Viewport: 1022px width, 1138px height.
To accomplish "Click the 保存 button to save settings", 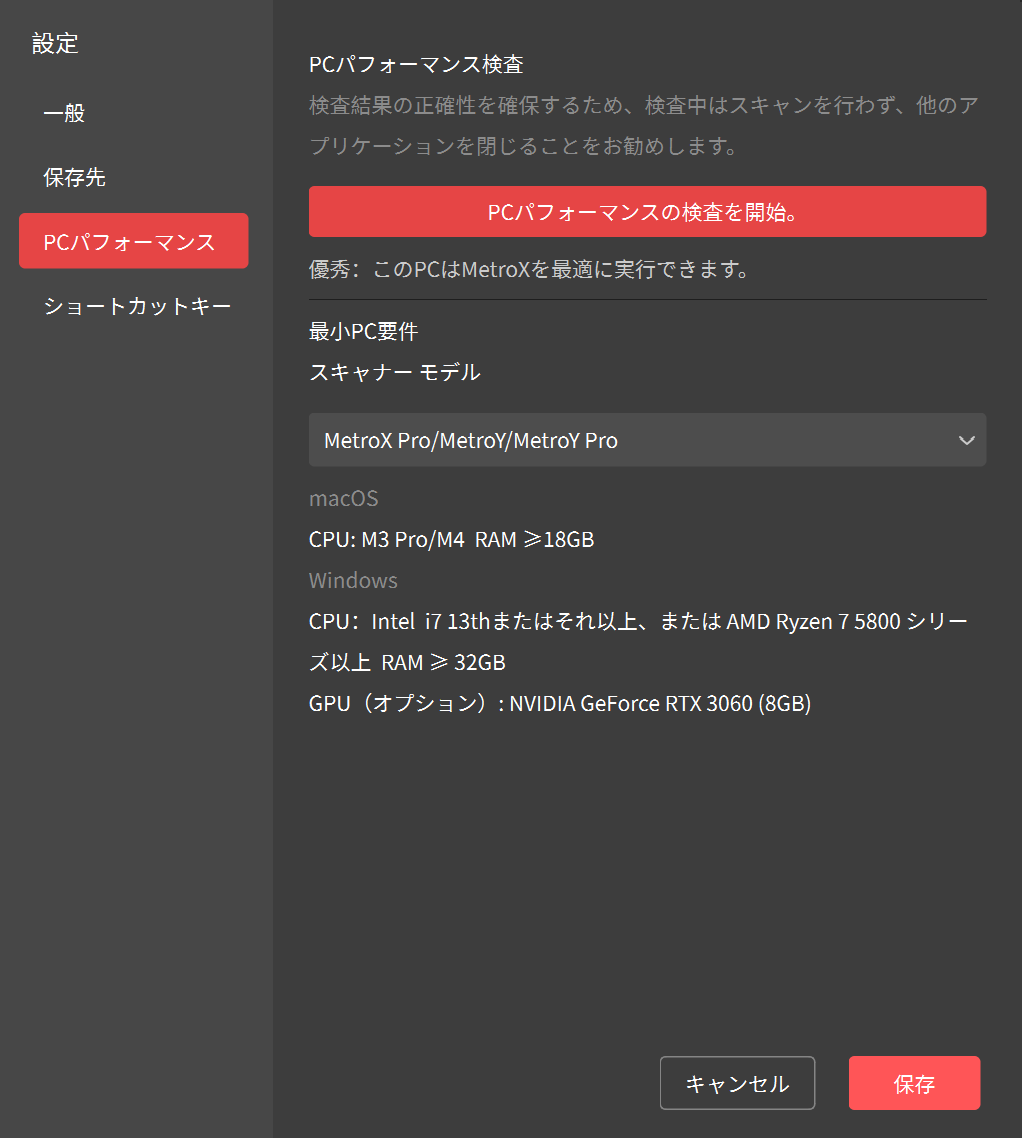I will pos(913,1083).
